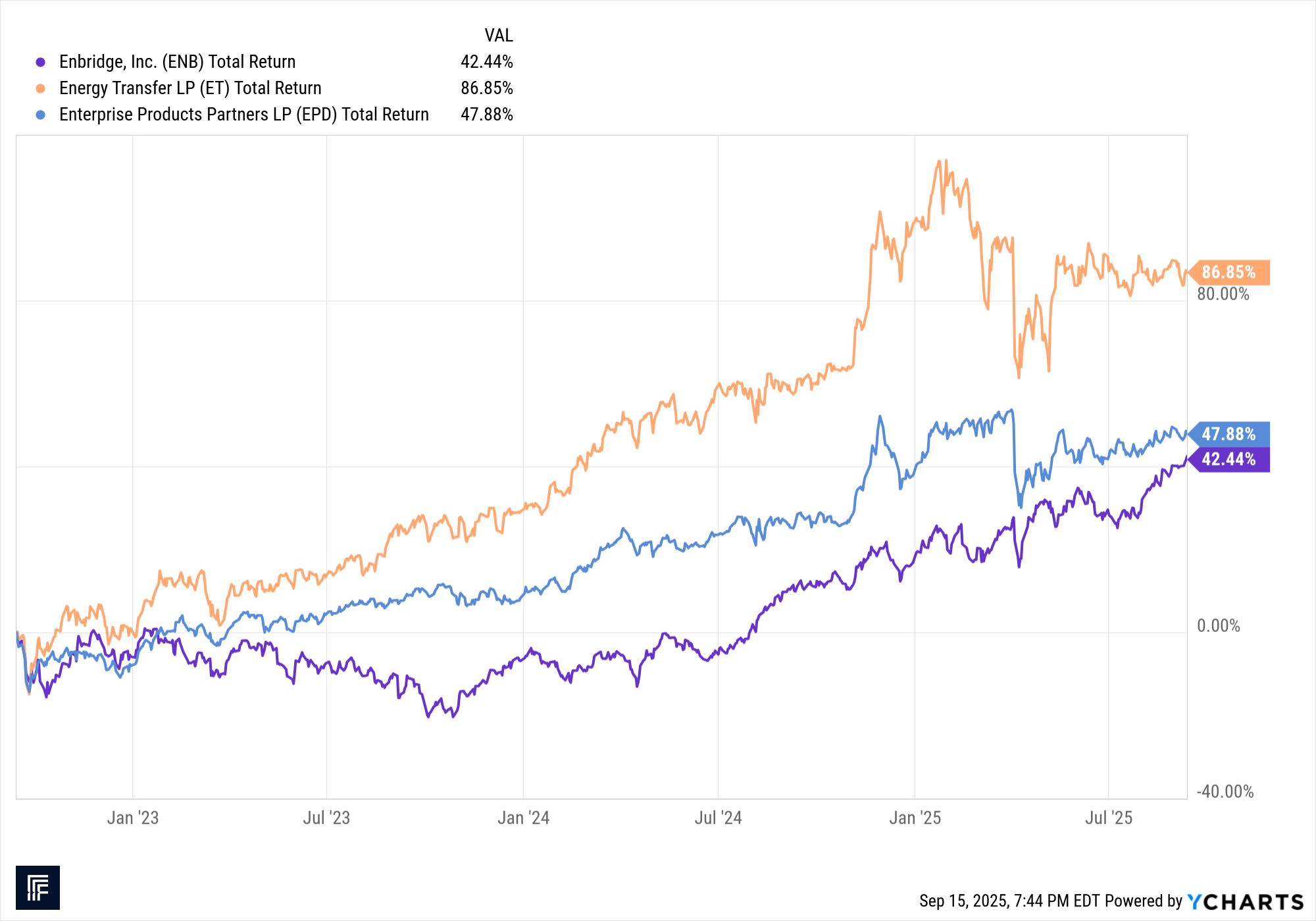The height and width of the screenshot is (921, 1316).
Task: Select the Energy Transfer LP (ET) legend label
Action: (x=190, y=88)
